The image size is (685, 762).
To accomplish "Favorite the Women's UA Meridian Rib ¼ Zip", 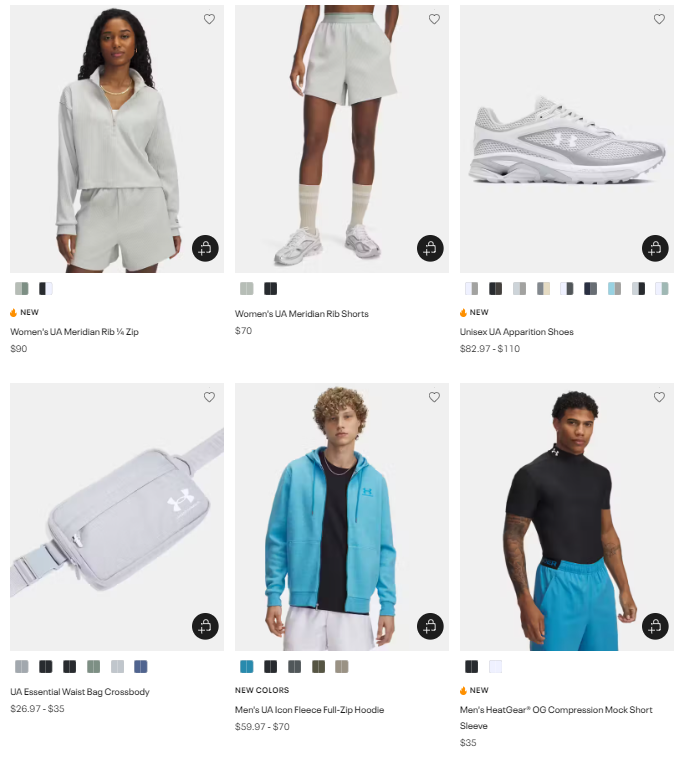I will pyautogui.click(x=209, y=19).
